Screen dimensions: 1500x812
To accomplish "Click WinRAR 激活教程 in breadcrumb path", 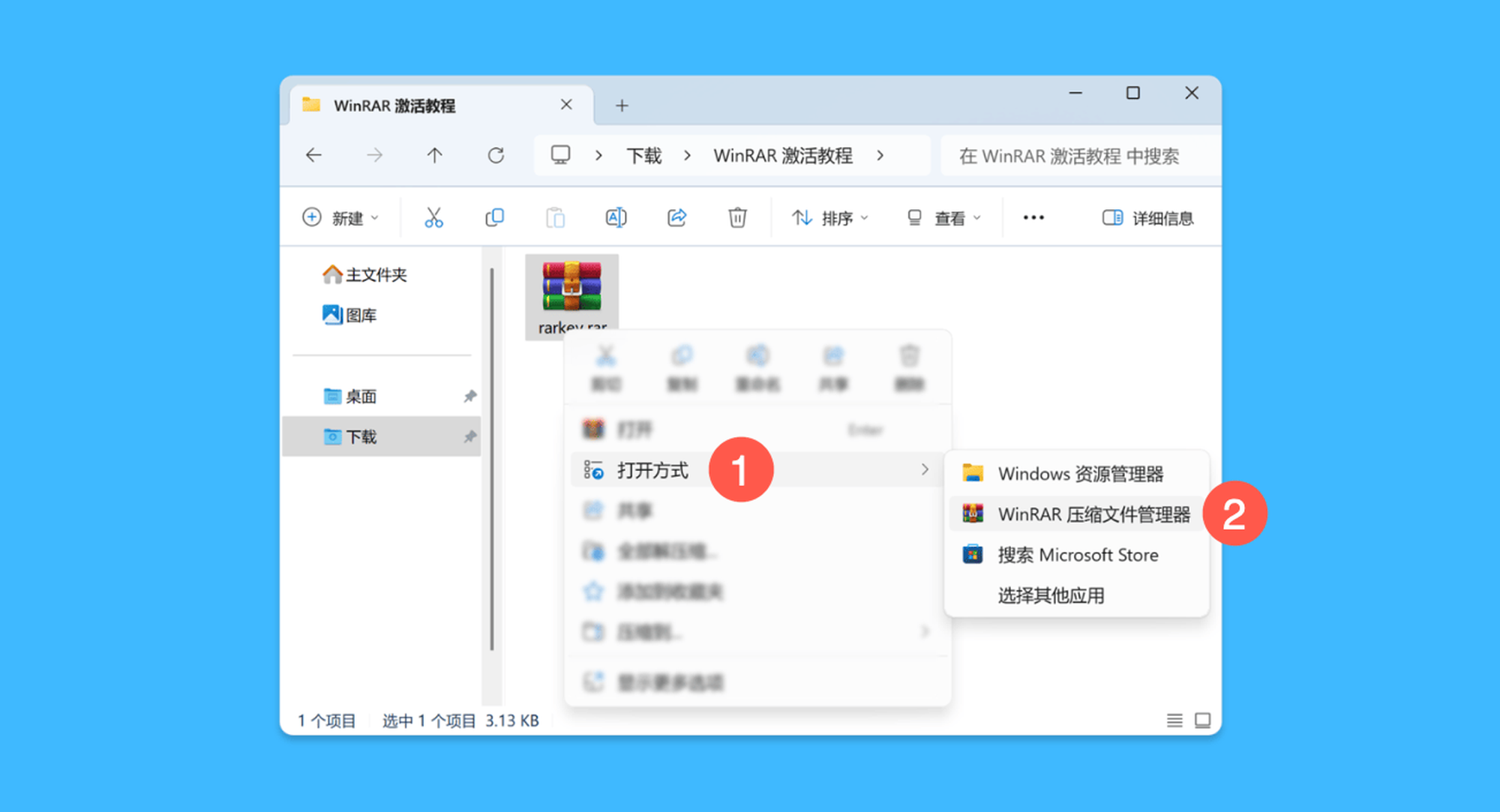I will click(783, 155).
